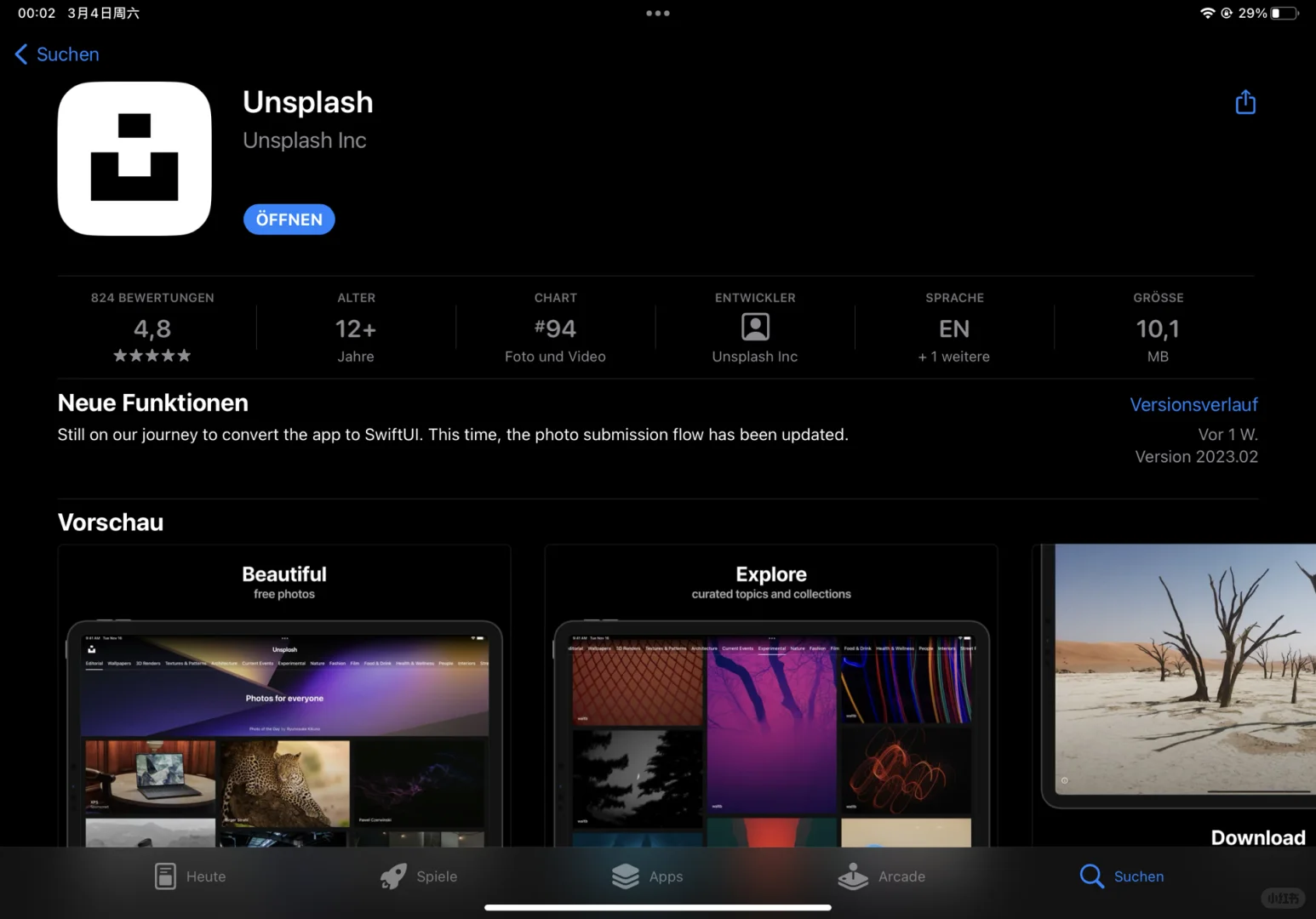Tap the #94 chart ranking
1316x919 pixels.
[x=555, y=328]
